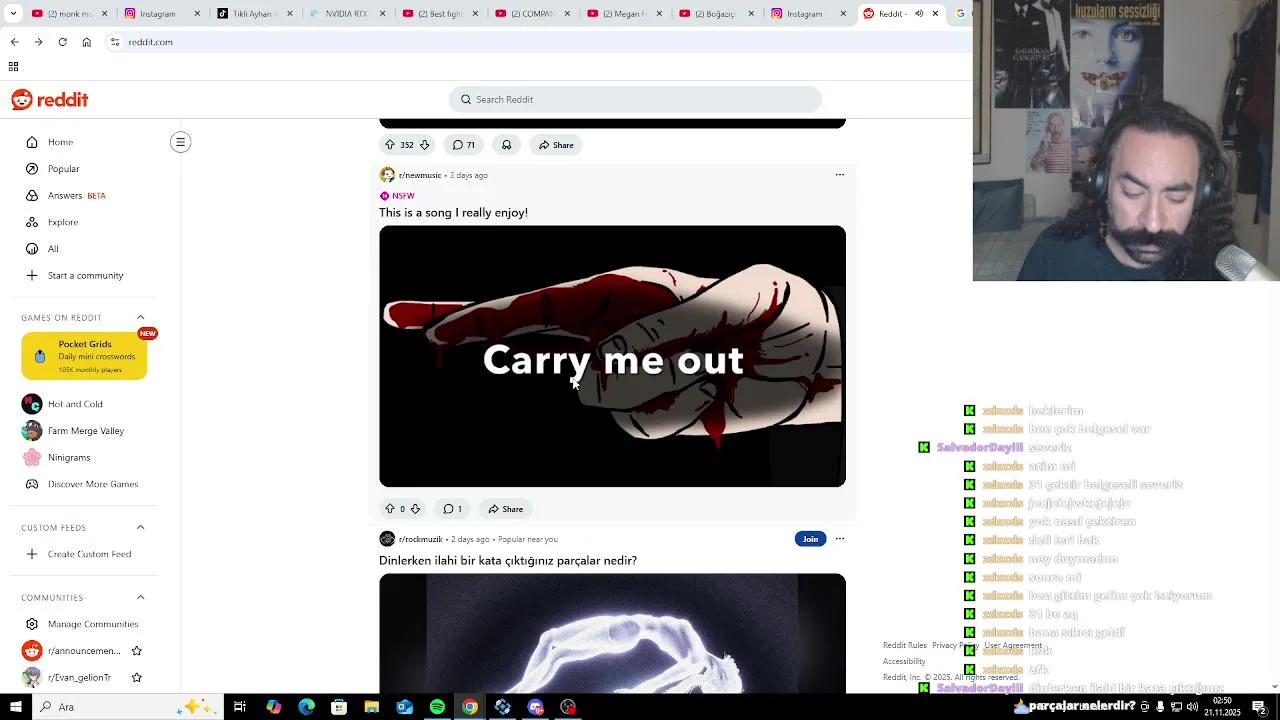Click Create Custom Feed
The height and width of the screenshot is (720, 1280).
click(x=90, y=554)
